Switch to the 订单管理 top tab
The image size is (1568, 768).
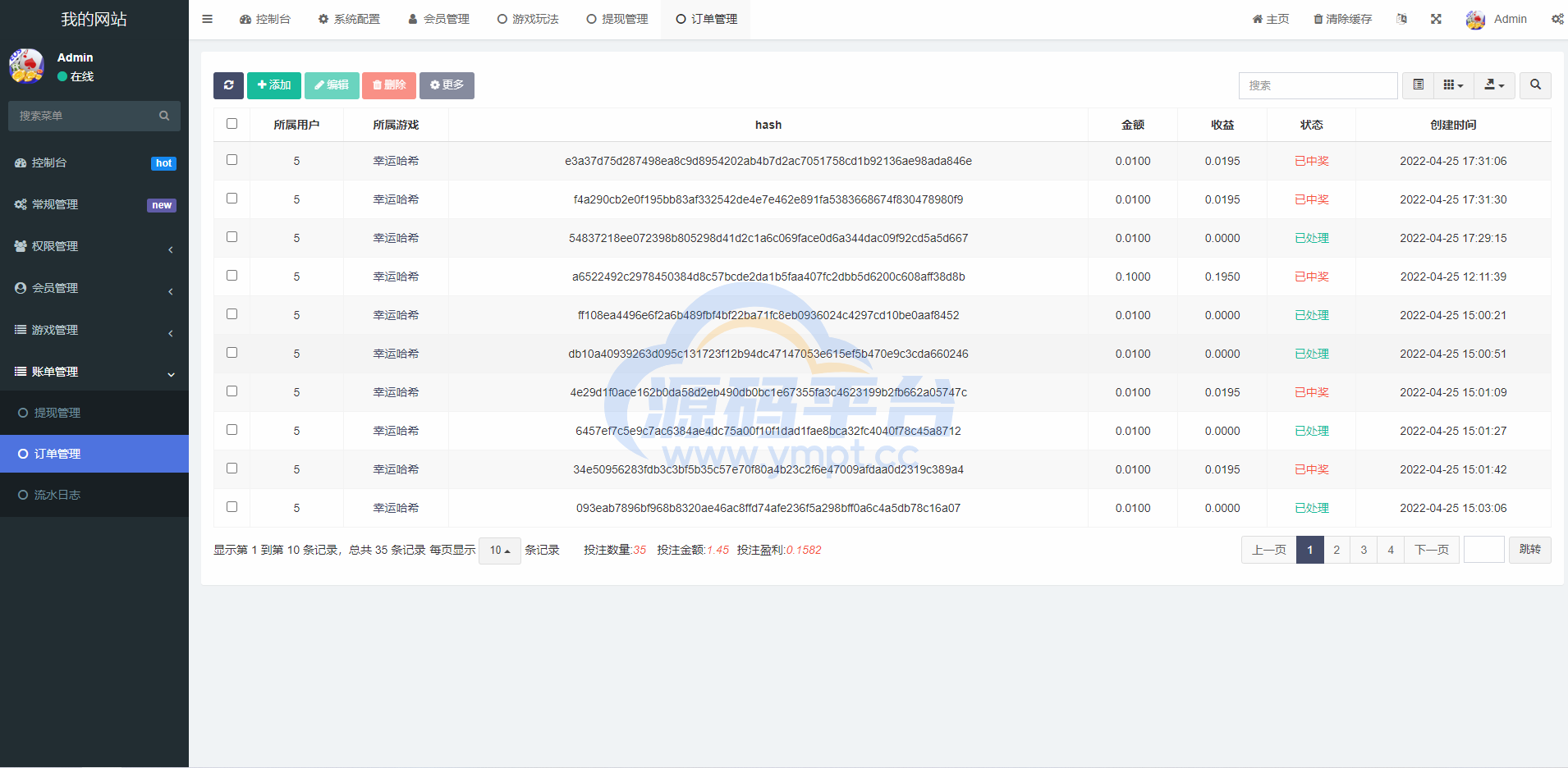click(x=706, y=19)
